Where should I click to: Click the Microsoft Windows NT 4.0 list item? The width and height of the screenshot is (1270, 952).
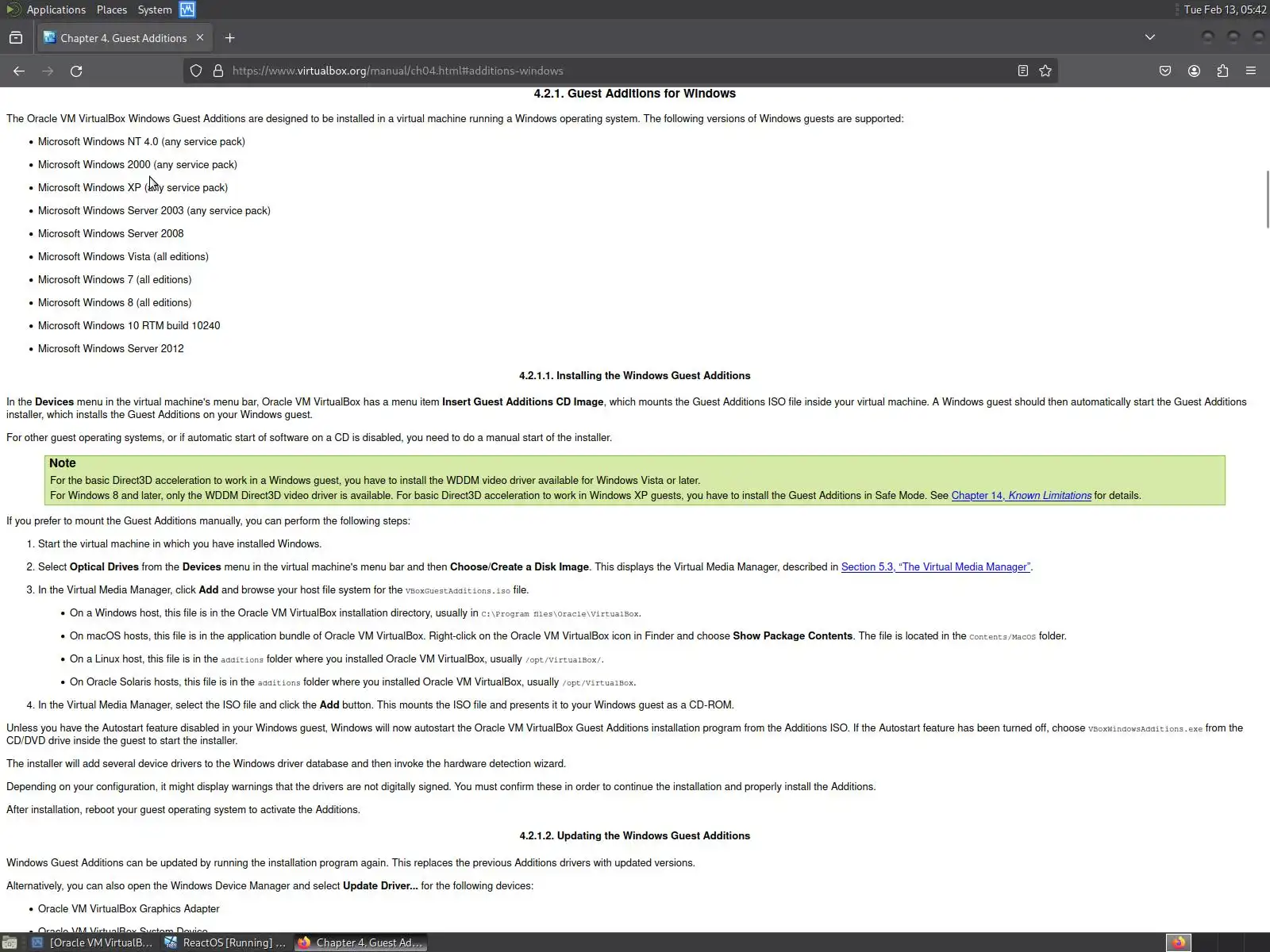pos(141,142)
